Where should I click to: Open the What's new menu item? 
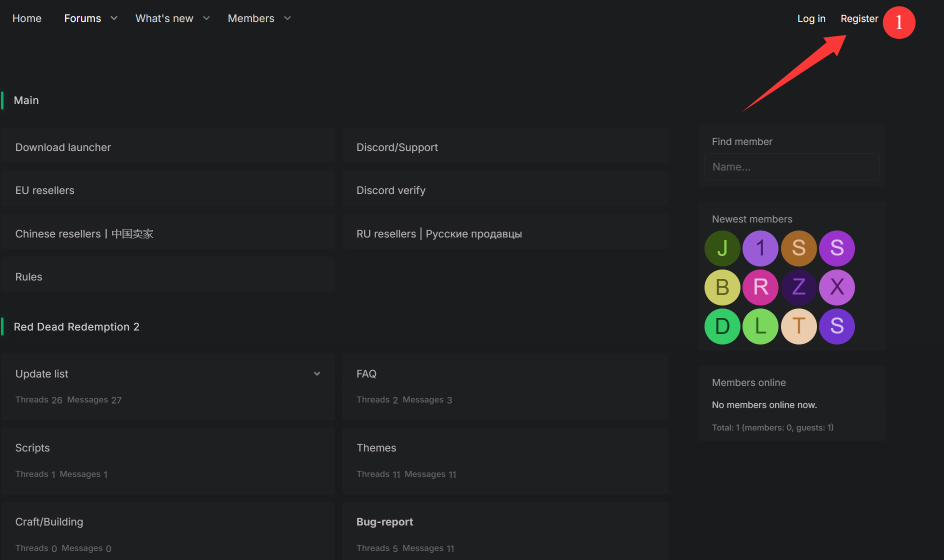pos(164,19)
